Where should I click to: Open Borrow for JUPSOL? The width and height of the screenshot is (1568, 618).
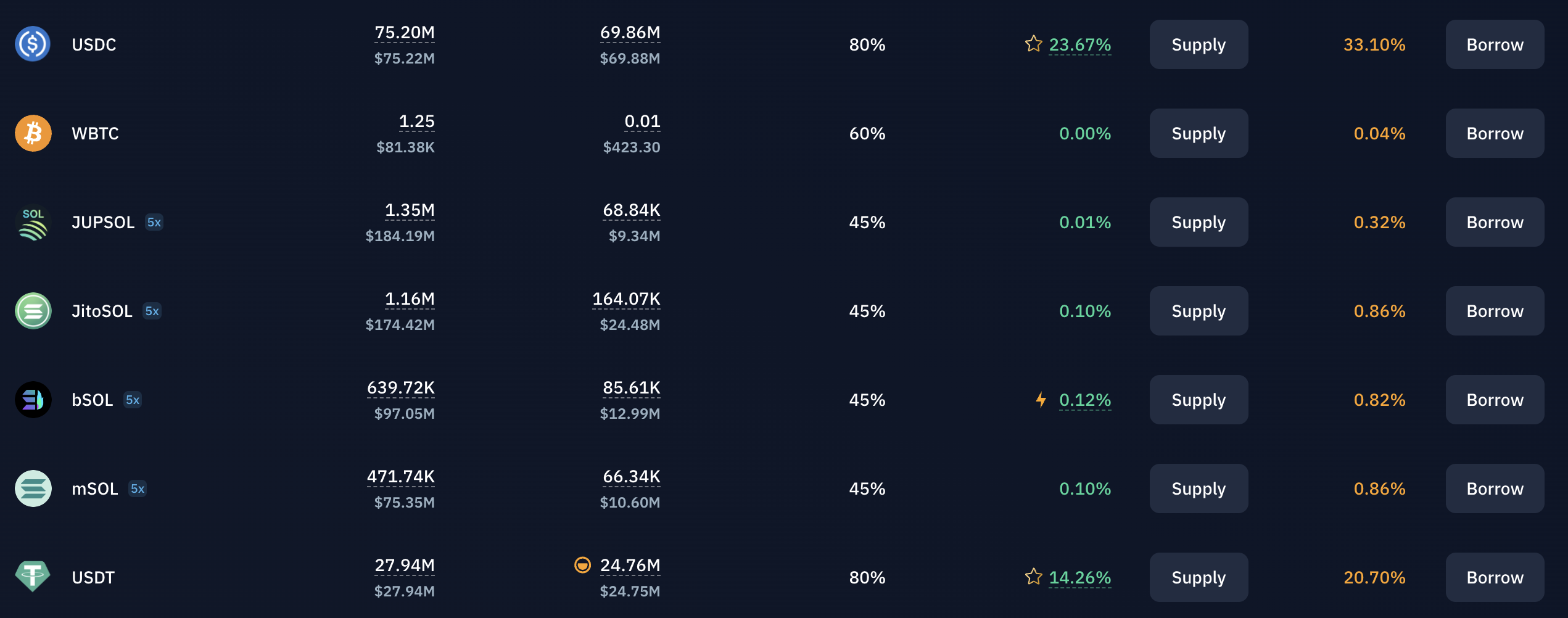(x=1495, y=222)
